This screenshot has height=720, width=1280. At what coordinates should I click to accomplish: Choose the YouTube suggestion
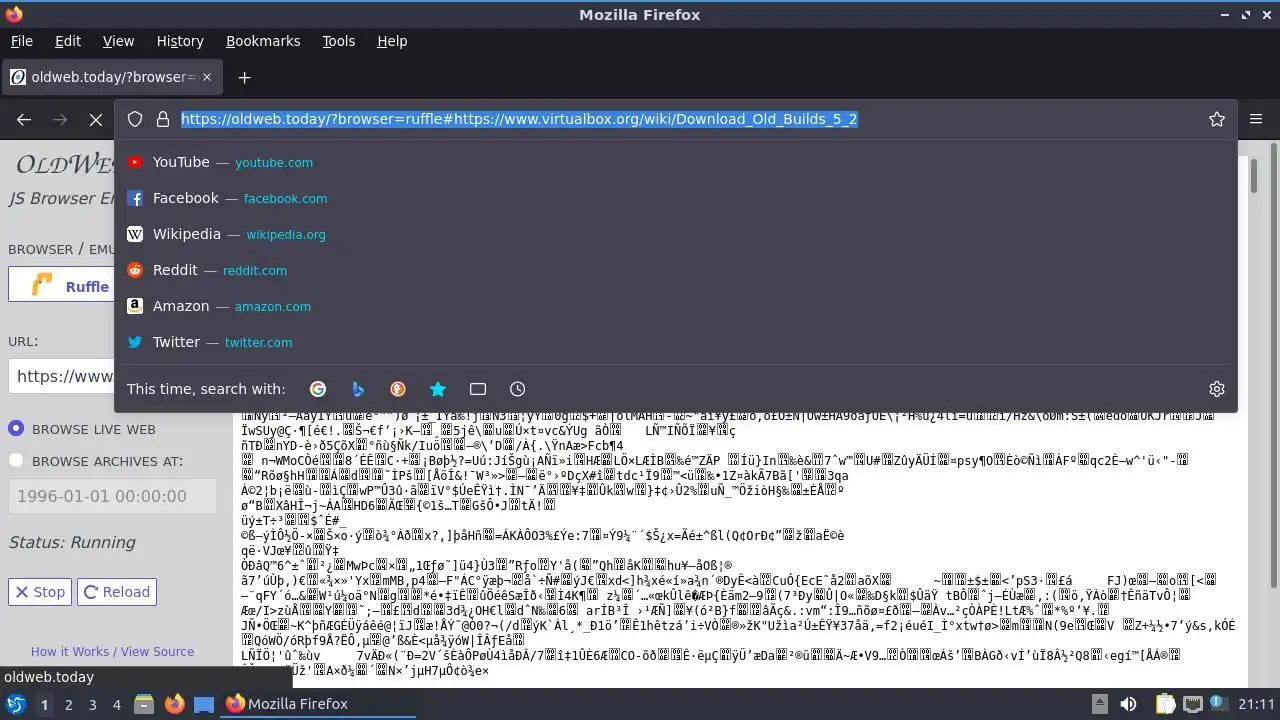pyautogui.click(x=675, y=162)
